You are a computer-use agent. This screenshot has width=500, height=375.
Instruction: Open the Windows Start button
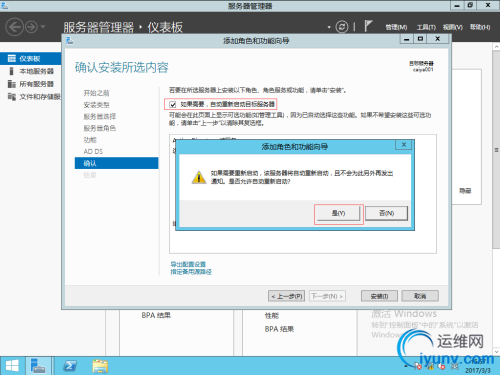pyautogui.click(x=12, y=366)
